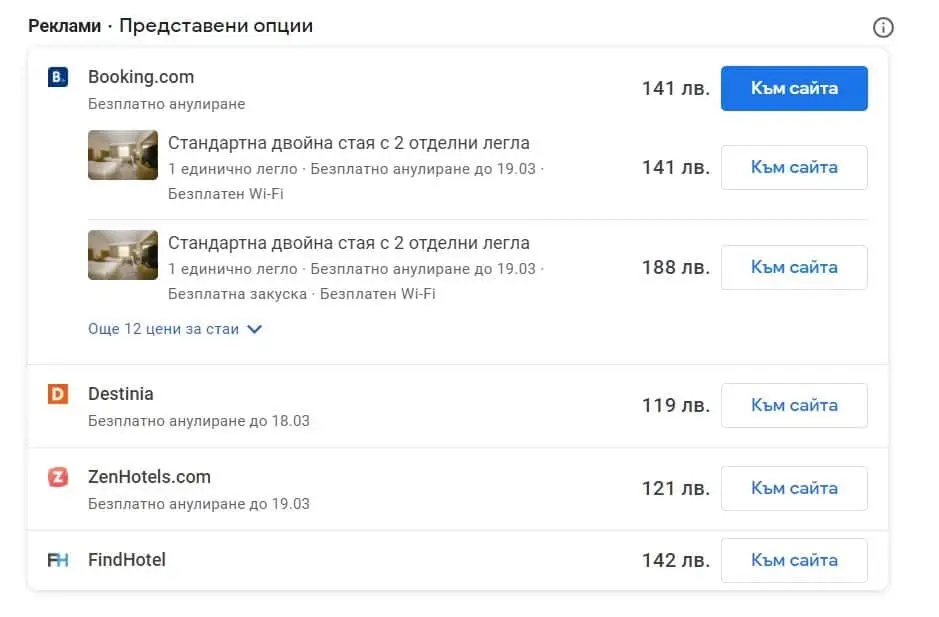Open the 188 лв. room photo thumbnail

(x=123, y=255)
